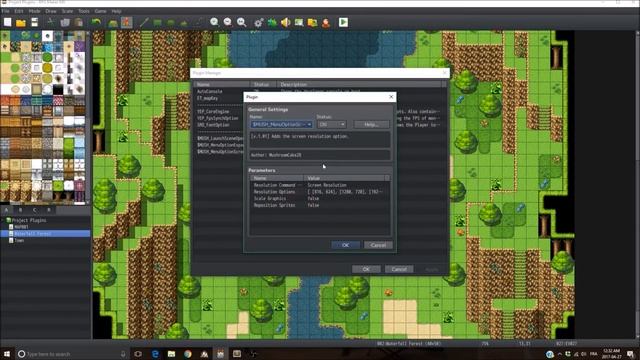640x360 pixels.
Task: Open the Scale menu
Action: point(67,11)
